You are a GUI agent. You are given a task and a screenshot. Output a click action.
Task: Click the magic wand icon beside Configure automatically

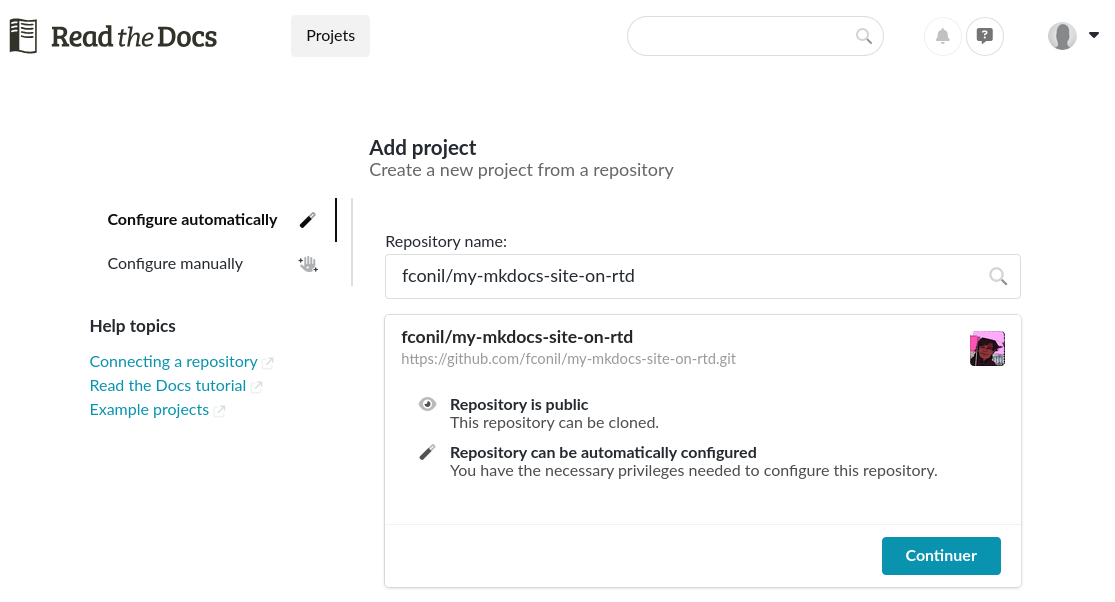pyautogui.click(x=308, y=220)
